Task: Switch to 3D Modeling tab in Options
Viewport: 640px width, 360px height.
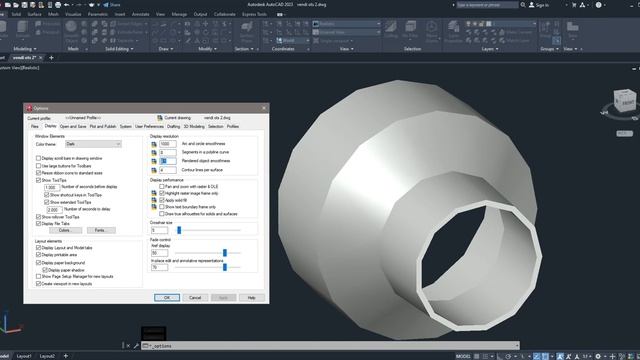Action: coord(194,127)
